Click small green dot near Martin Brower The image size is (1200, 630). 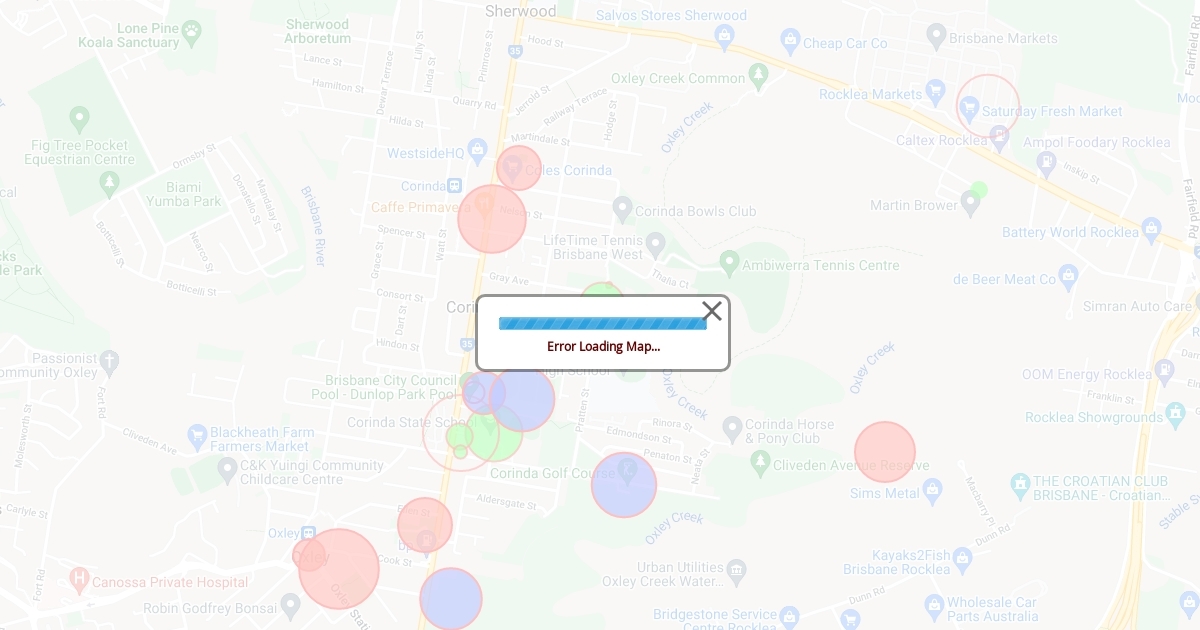pyautogui.click(x=979, y=190)
